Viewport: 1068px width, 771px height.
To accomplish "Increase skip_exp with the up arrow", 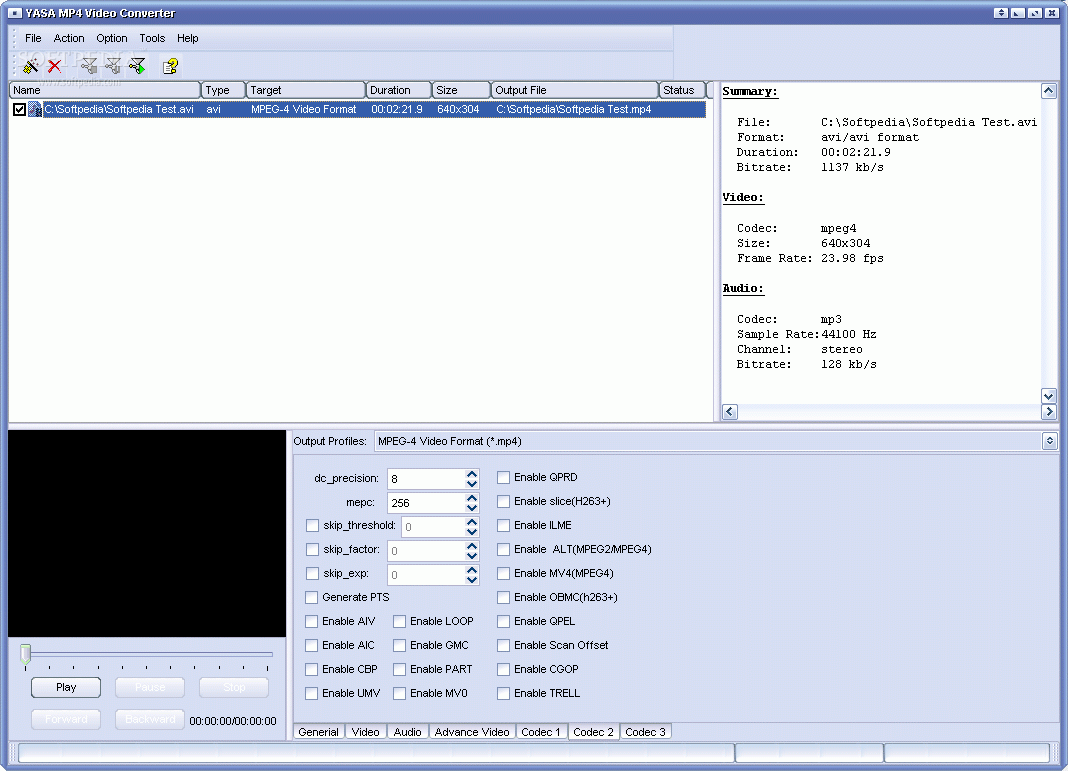I will (472, 569).
